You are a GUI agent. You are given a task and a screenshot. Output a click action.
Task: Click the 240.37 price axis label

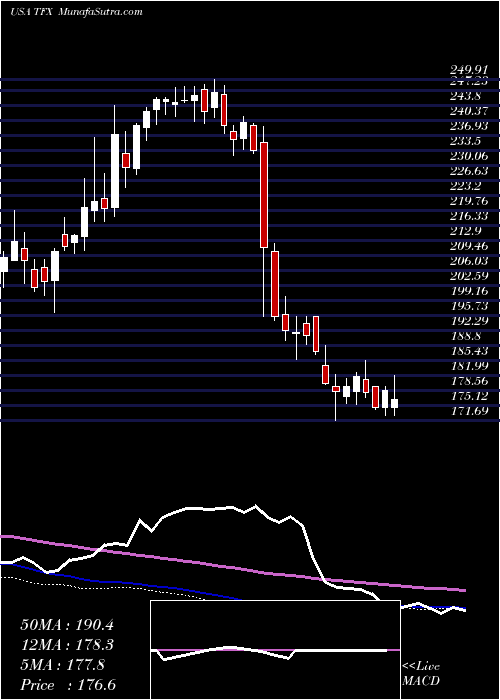tap(468, 111)
